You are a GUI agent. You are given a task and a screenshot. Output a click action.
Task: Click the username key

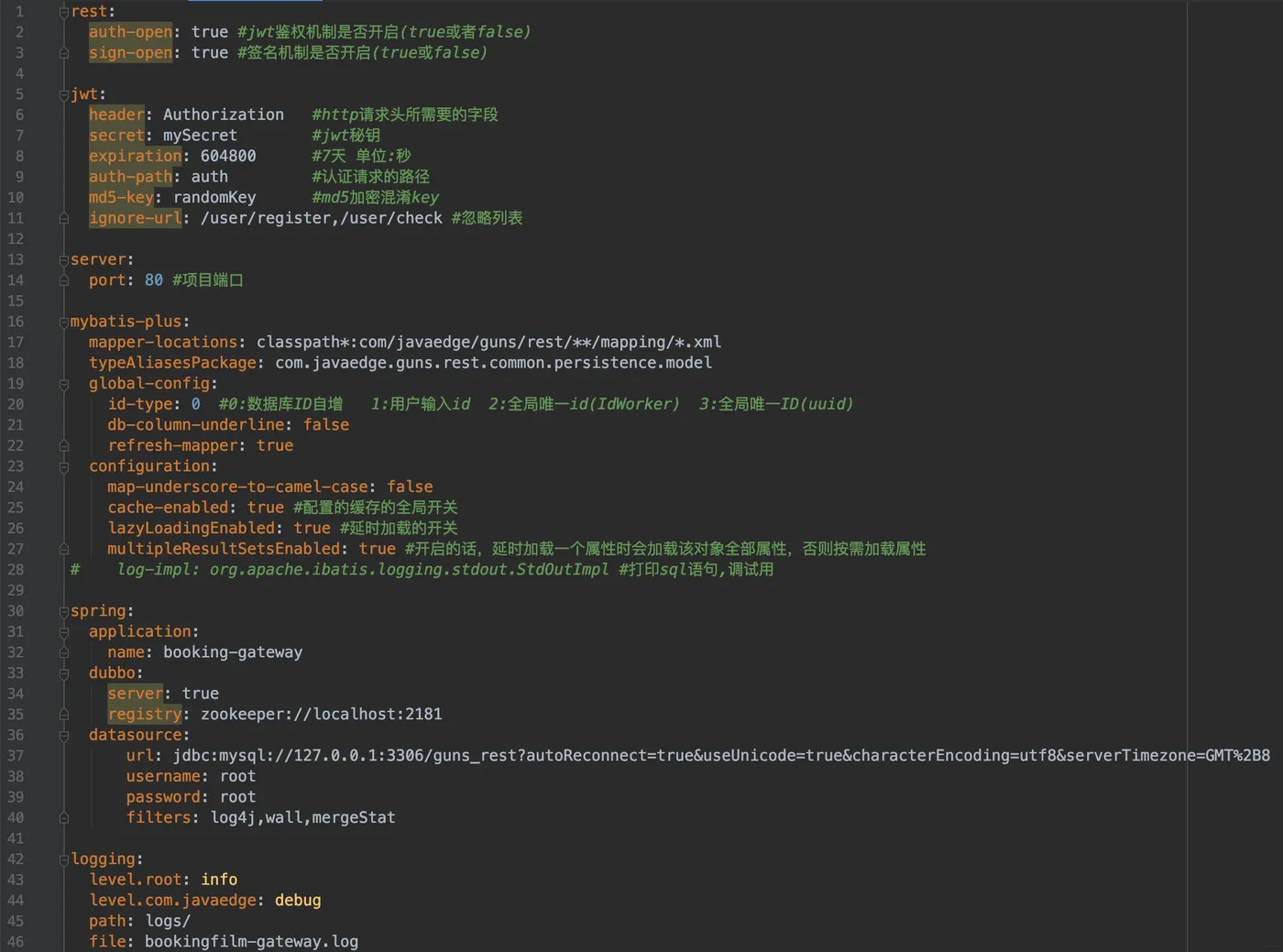pyautogui.click(x=163, y=777)
